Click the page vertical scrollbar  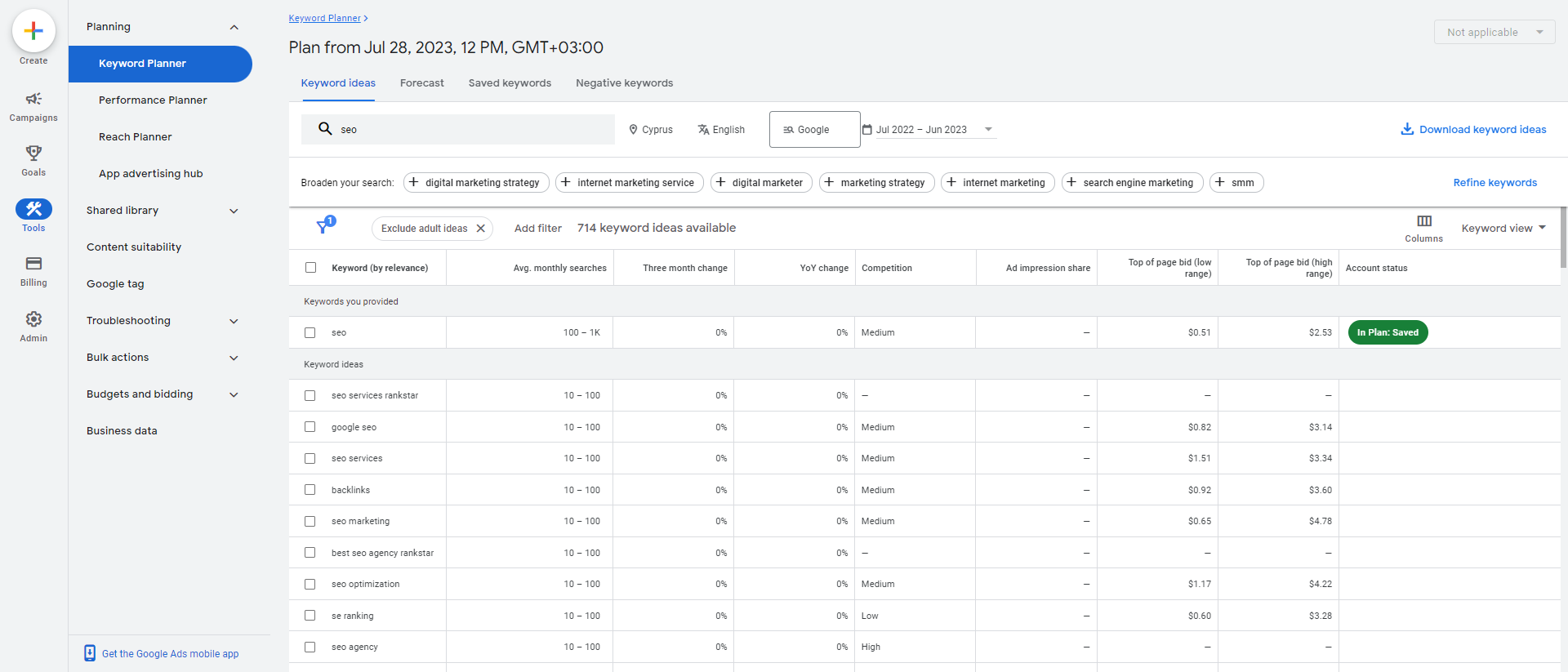point(1563,237)
